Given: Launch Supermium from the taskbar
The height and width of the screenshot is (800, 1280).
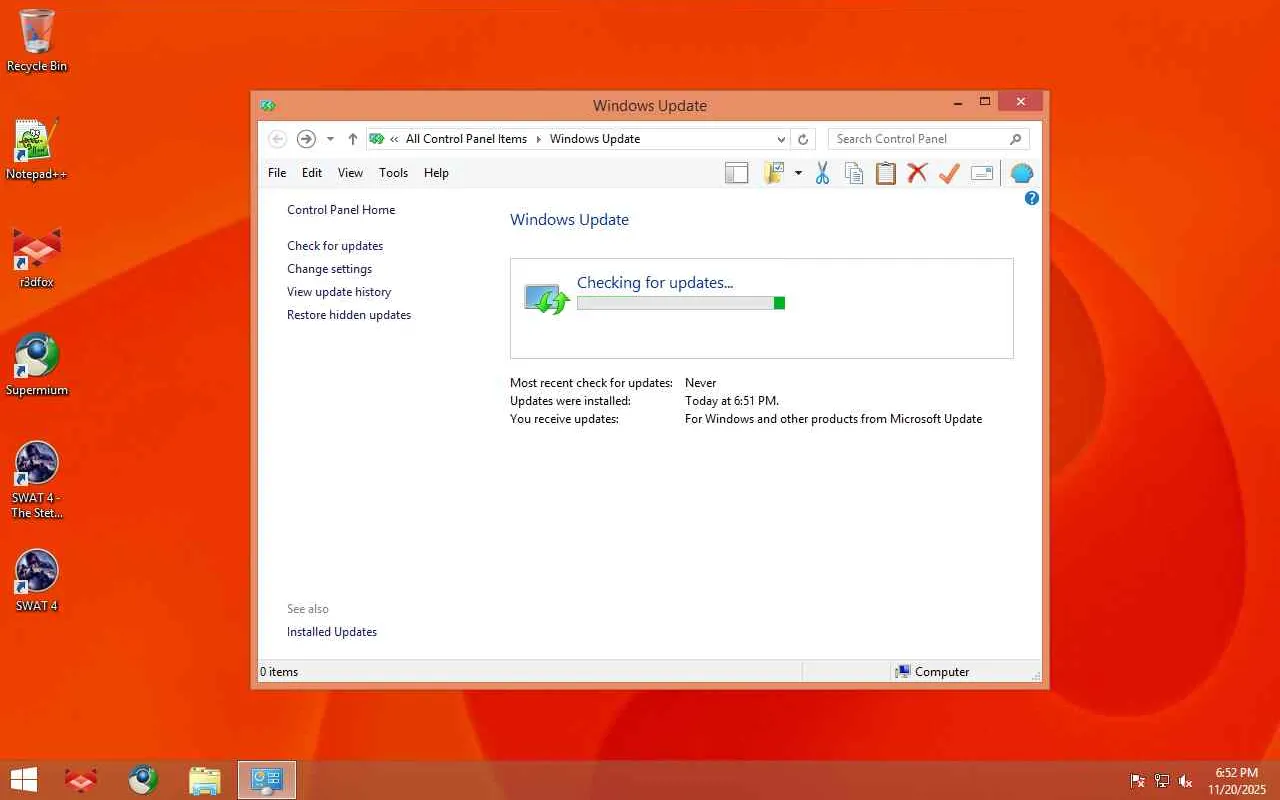Looking at the screenshot, I should pyautogui.click(x=143, y=780).
